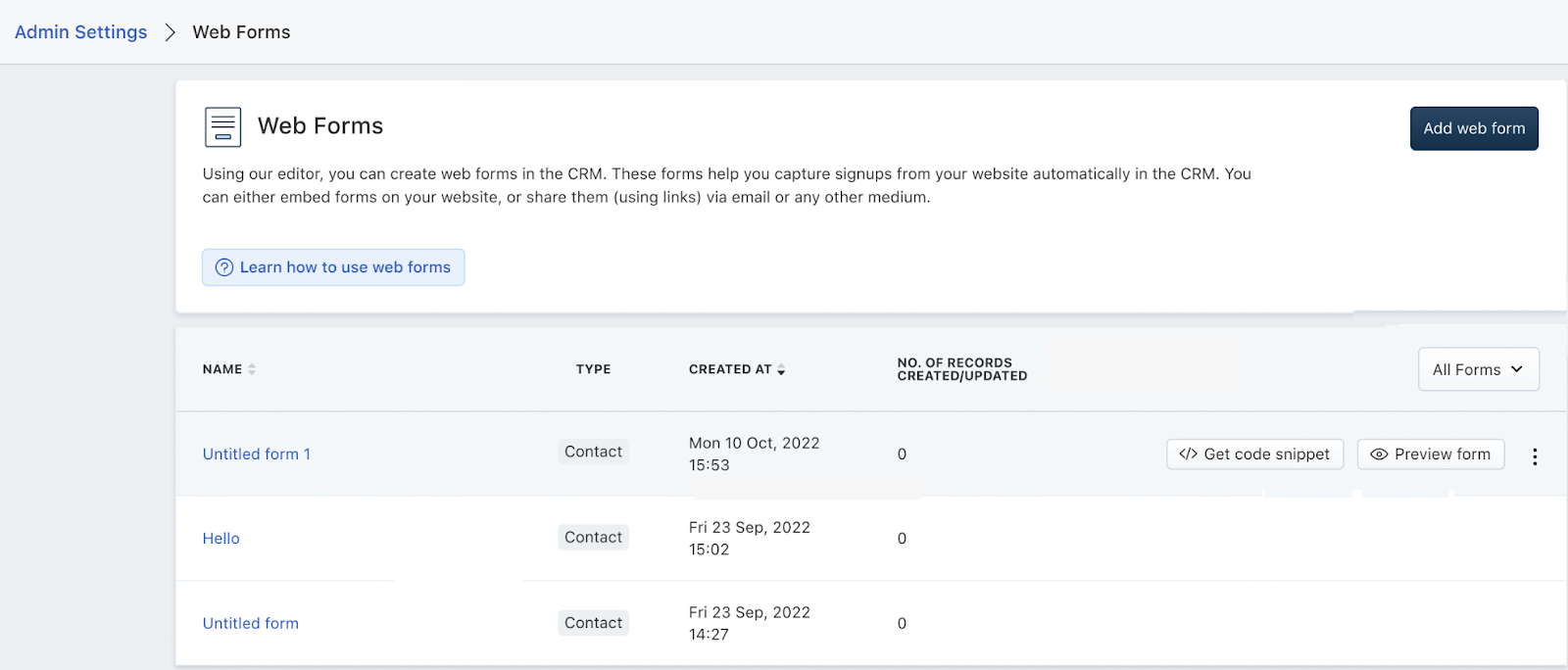Click the Type column header
The width and height of the screenshot is (1568, 670).
coord(593,369)
